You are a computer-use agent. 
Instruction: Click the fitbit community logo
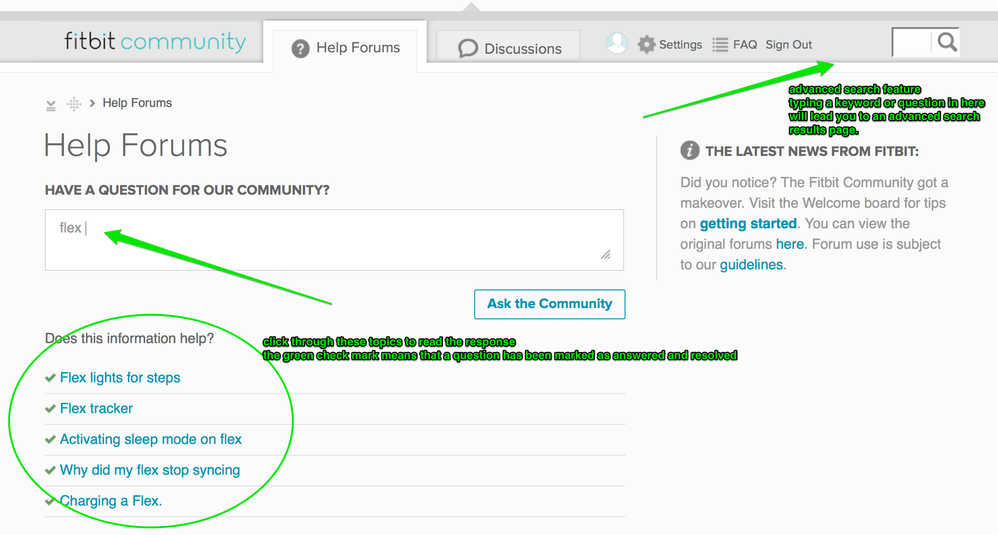coord(155,42)
